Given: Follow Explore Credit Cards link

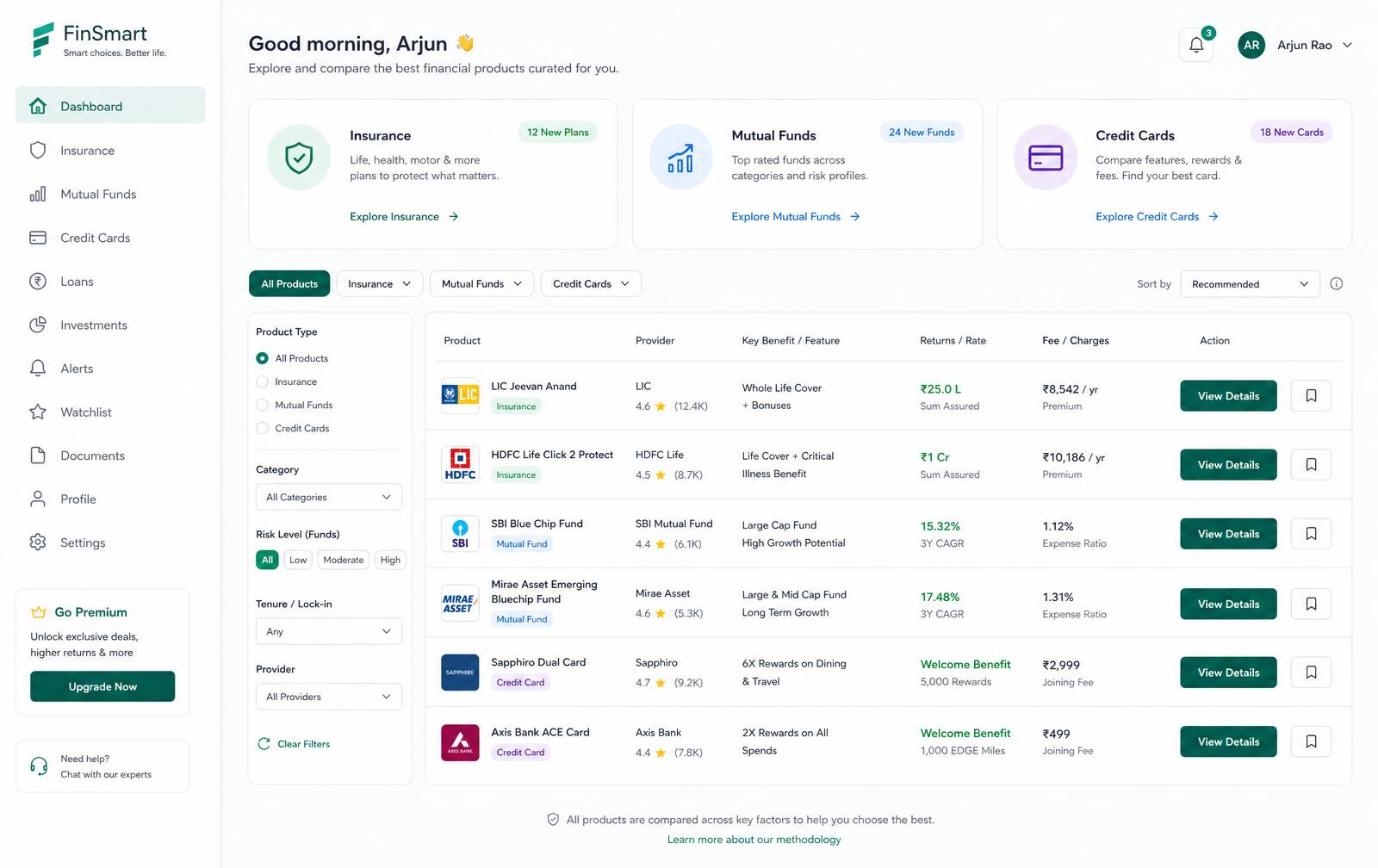Looking at the screenshot, I should point(1157,217).
